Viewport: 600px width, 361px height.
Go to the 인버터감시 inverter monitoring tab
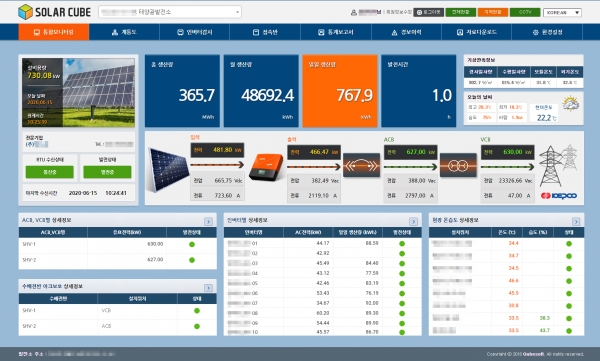coord(194,32)
